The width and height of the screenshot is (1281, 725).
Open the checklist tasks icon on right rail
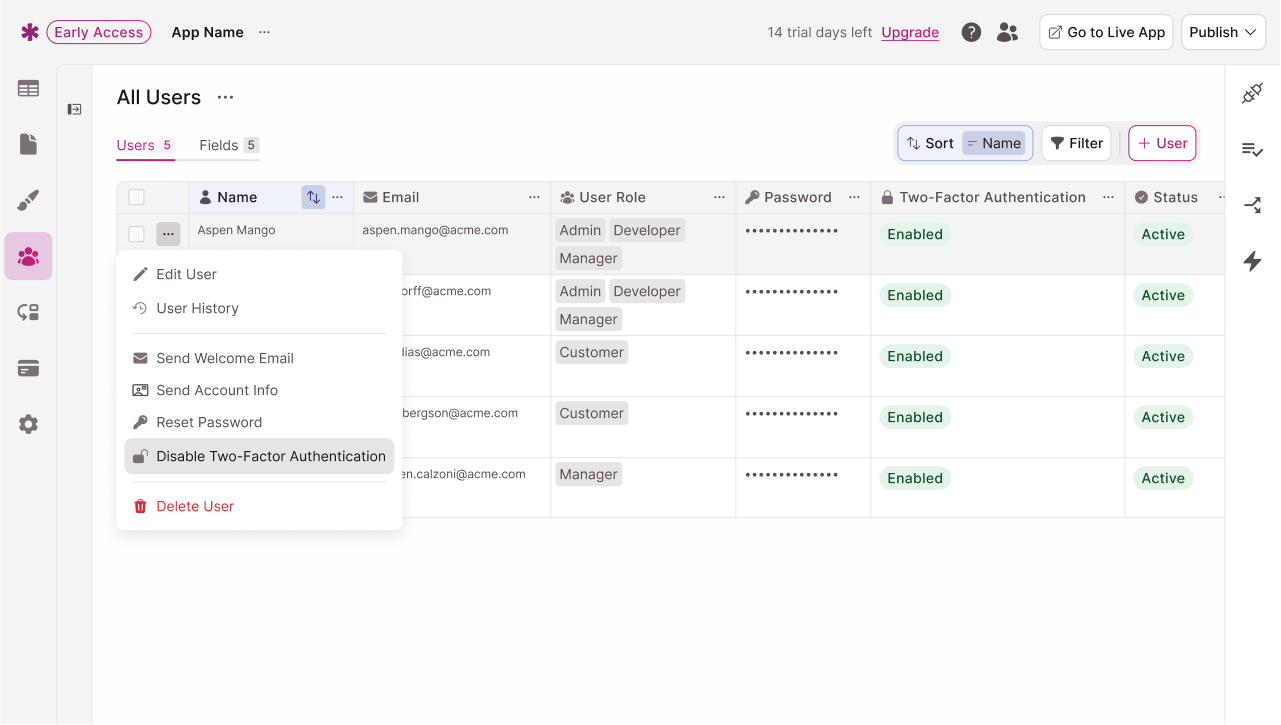[x=1252, y=149]
